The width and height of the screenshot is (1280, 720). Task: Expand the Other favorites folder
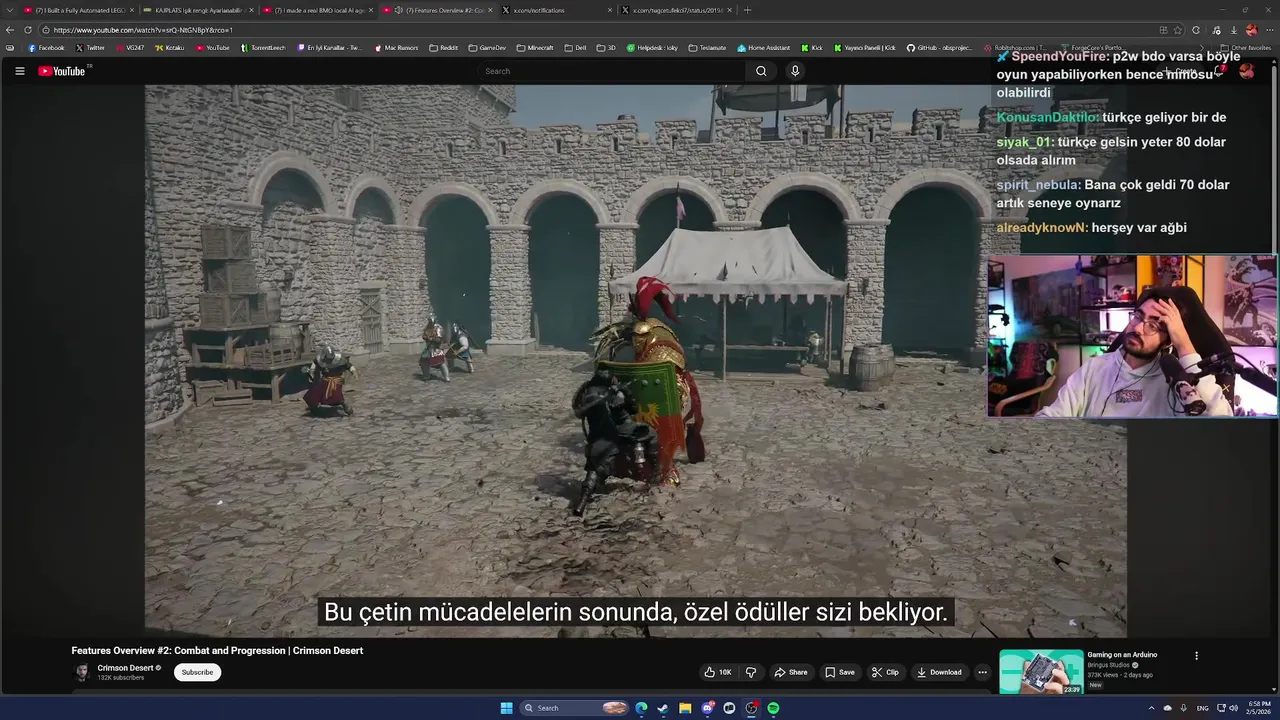pyautogui.click(x=1246, y=48)
